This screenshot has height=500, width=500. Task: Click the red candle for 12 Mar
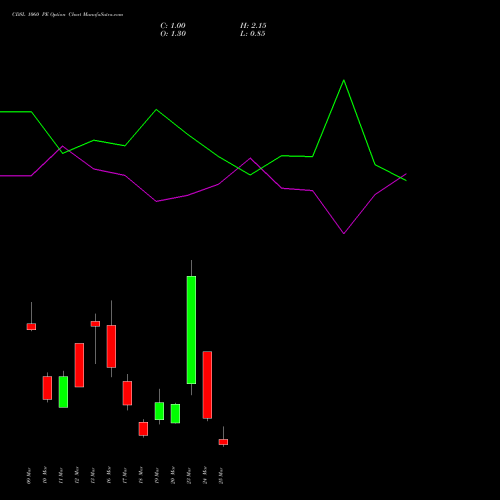[x=79, y=365]
